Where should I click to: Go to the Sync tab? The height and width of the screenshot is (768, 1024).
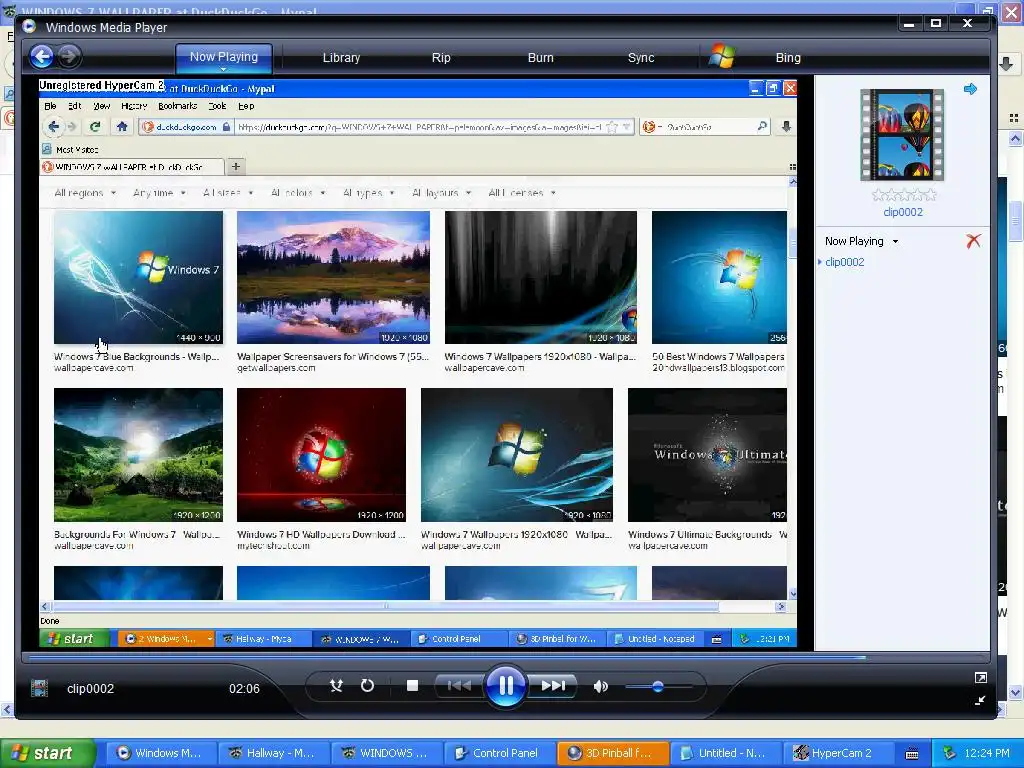[x=641, y=57]
